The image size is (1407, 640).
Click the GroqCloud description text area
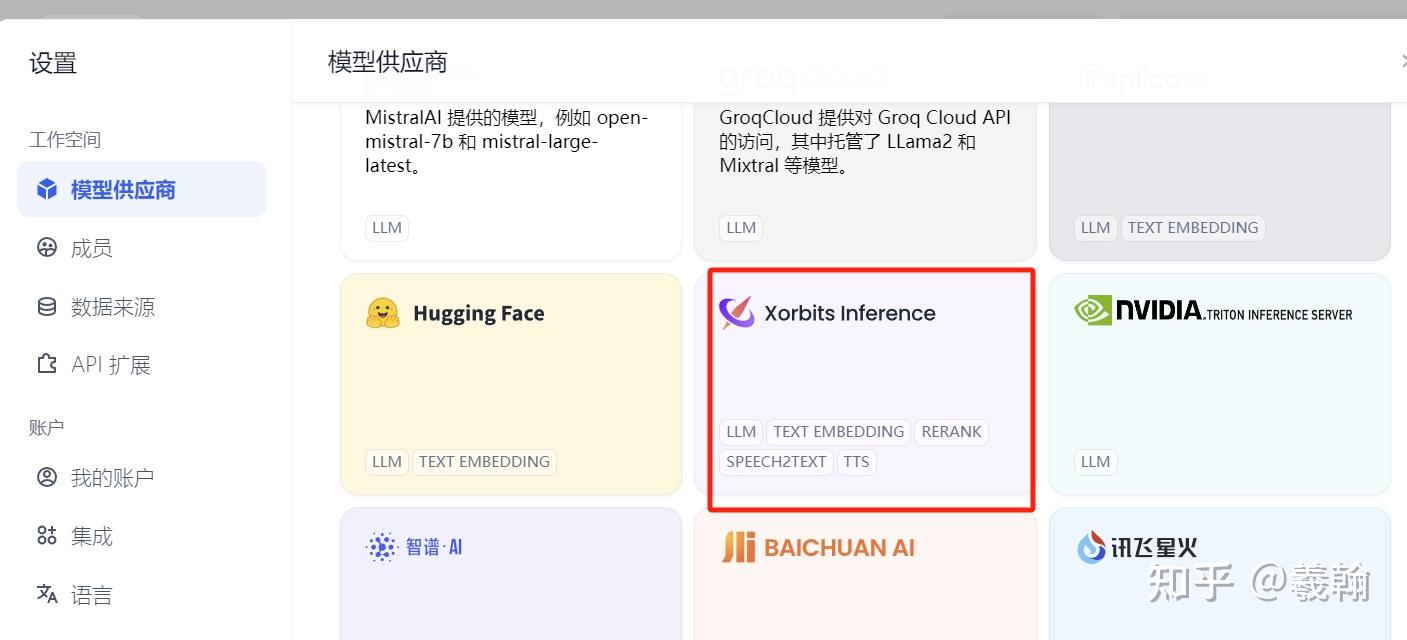[x=864, y=142]
